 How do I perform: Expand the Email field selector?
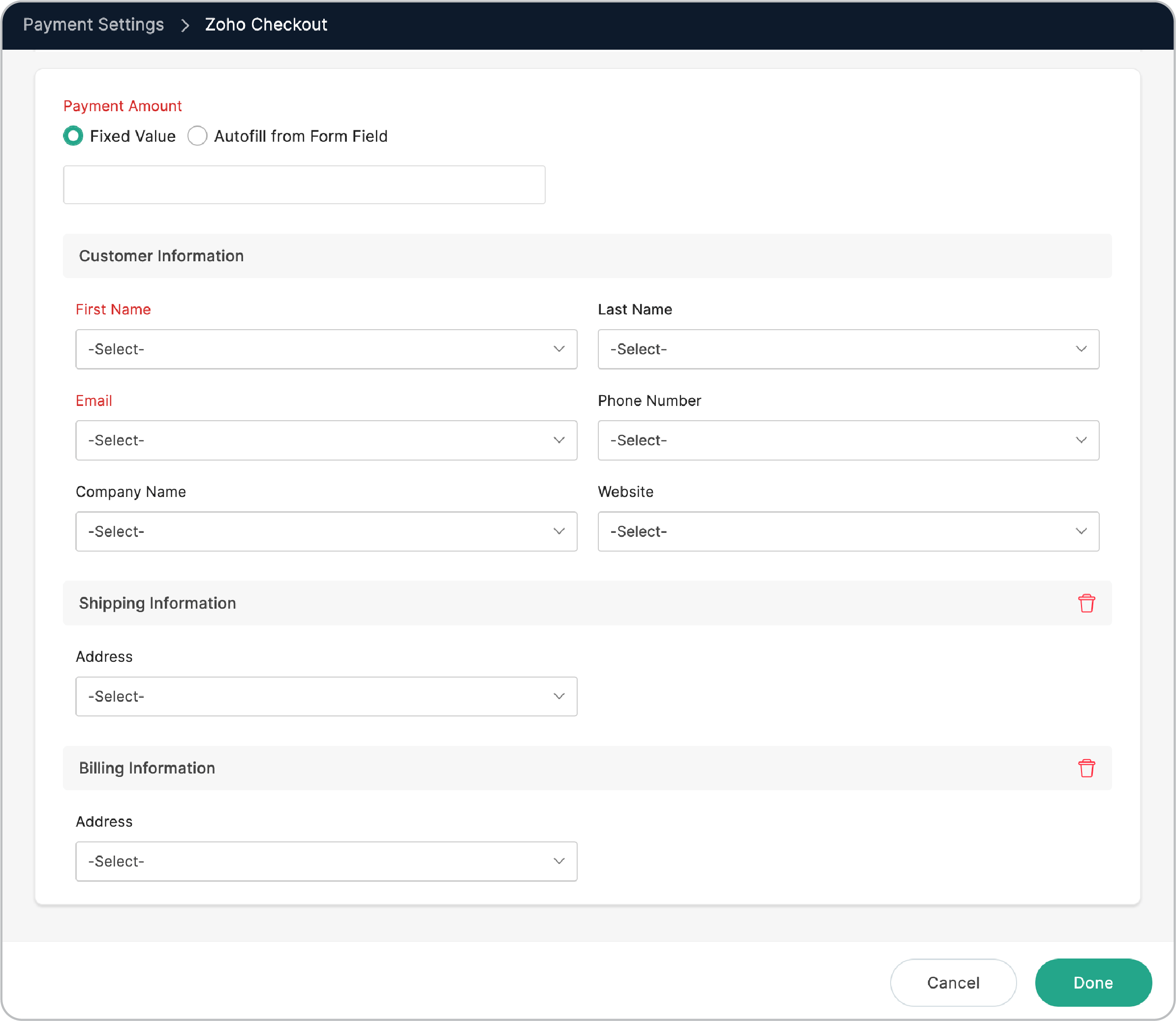point(326,440)
